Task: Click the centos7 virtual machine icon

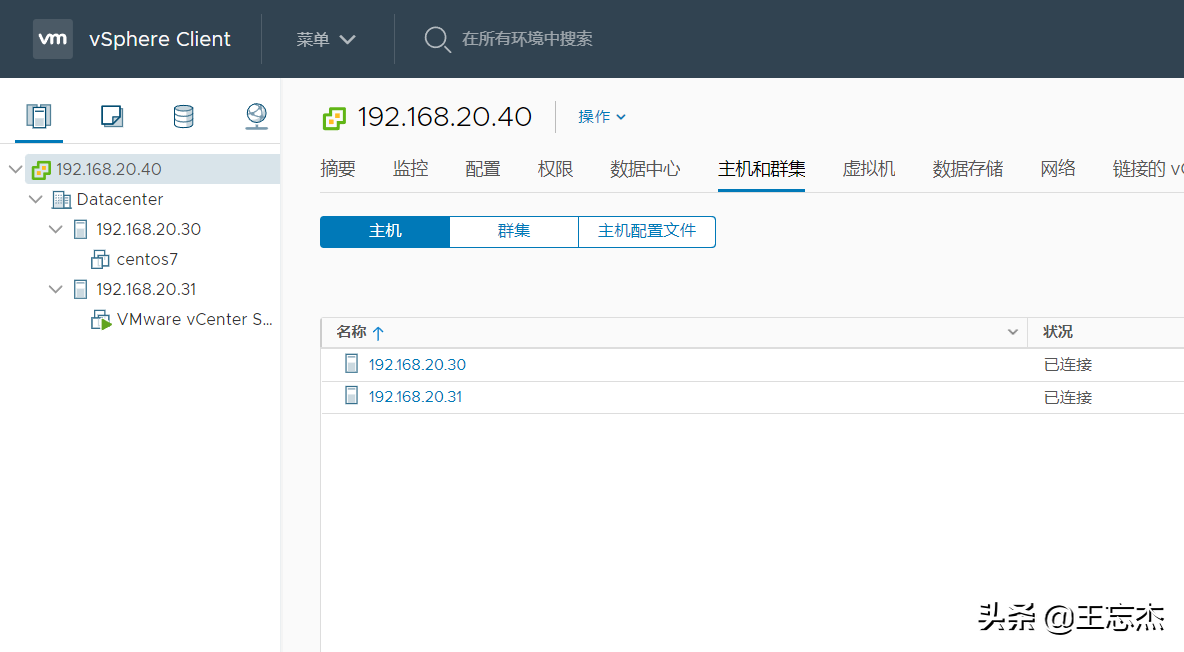Action: click(x=100, y=260)
